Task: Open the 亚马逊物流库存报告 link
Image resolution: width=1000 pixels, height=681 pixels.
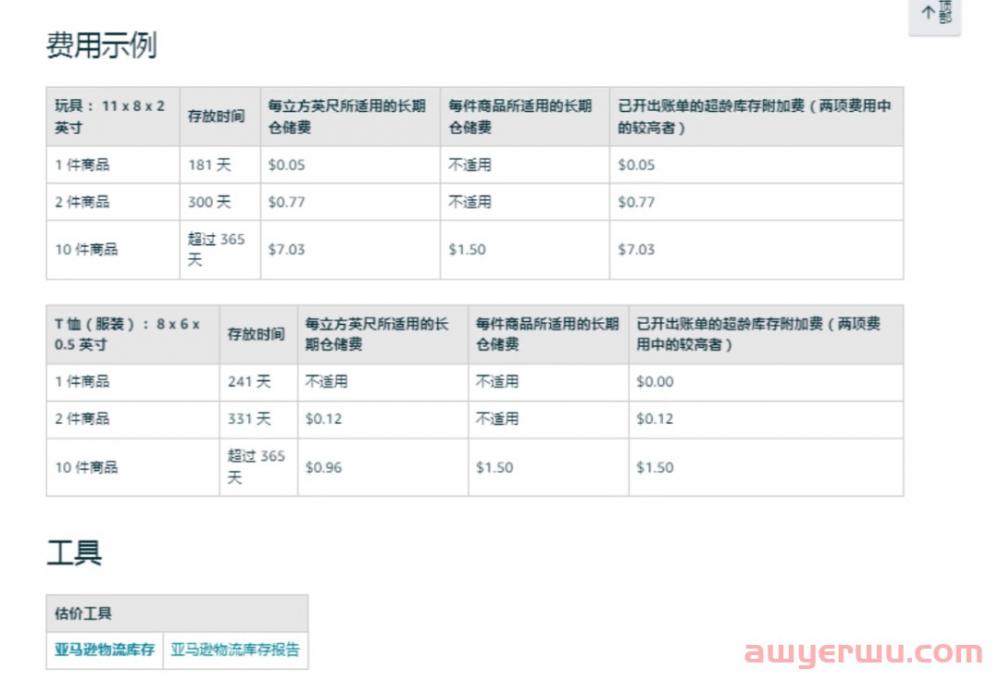Action: coord(235,650)
